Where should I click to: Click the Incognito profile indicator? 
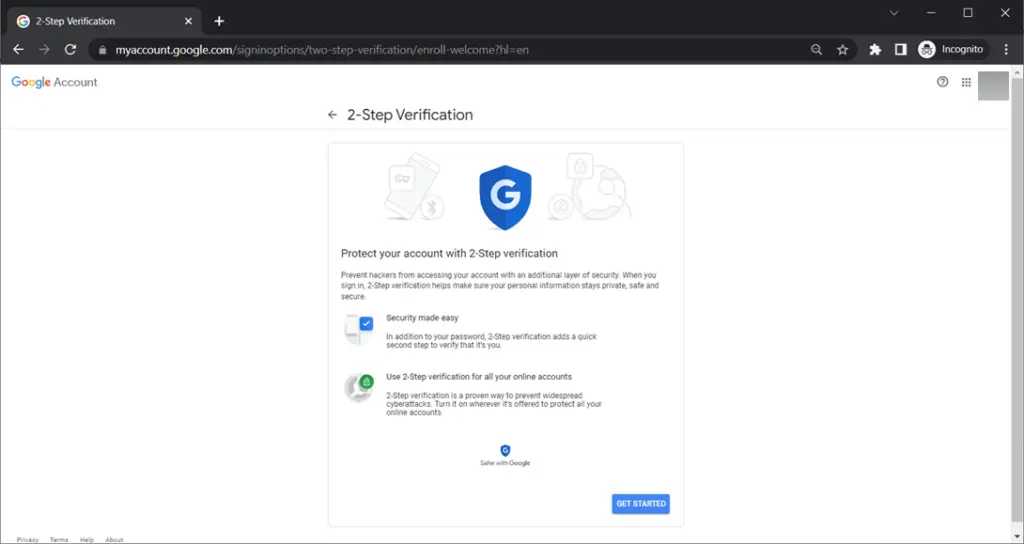click(952, 50)
